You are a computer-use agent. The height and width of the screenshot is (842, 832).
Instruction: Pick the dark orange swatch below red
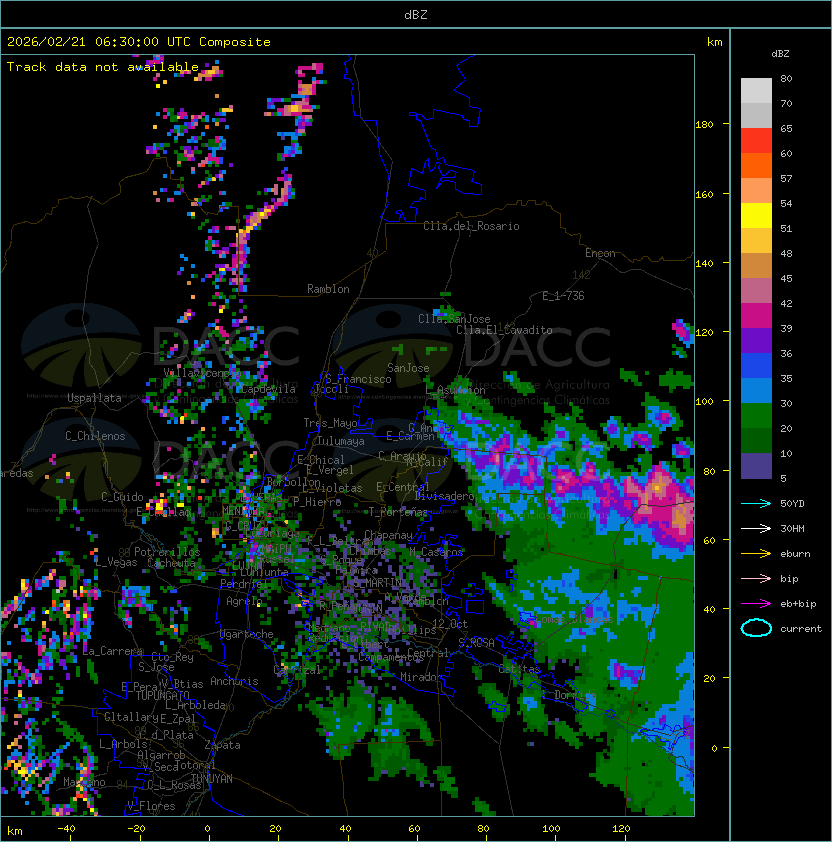756,165
